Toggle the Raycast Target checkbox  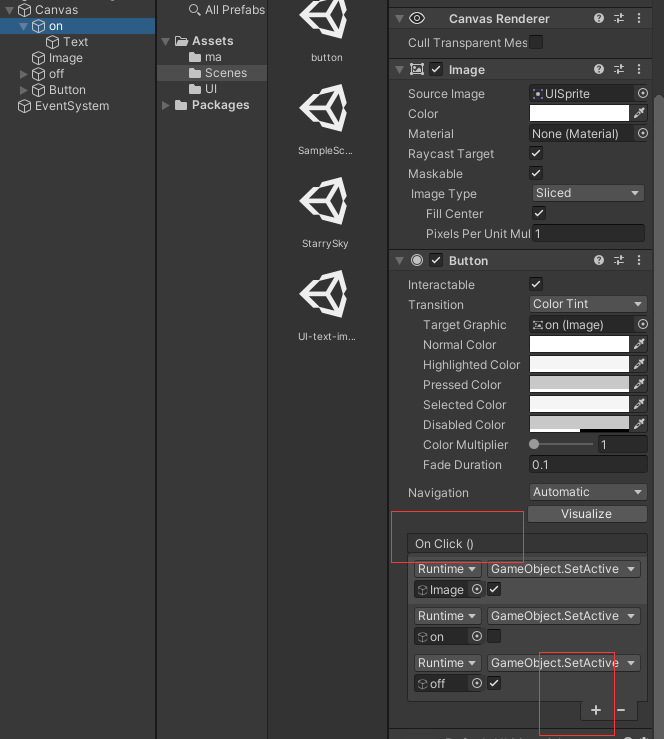click(536, 153)
